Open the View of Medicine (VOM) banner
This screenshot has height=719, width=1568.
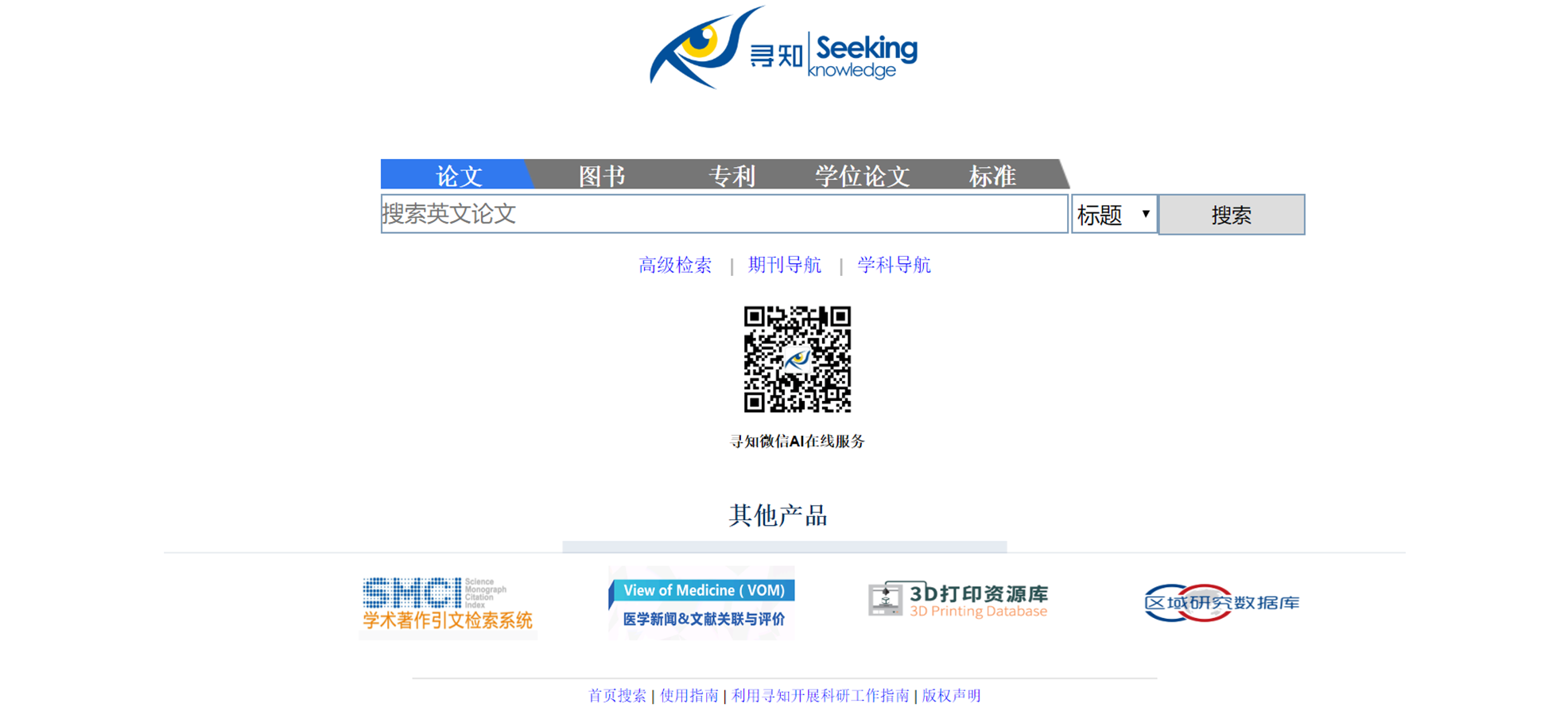point(702,603)
